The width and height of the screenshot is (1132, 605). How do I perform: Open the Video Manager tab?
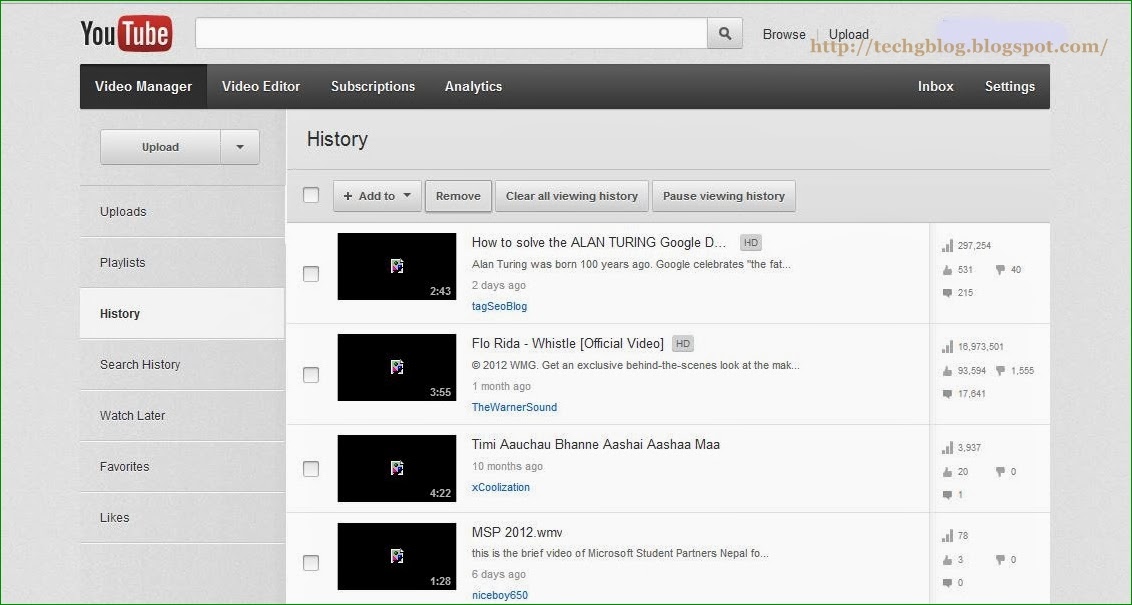(x=144, y=87)
